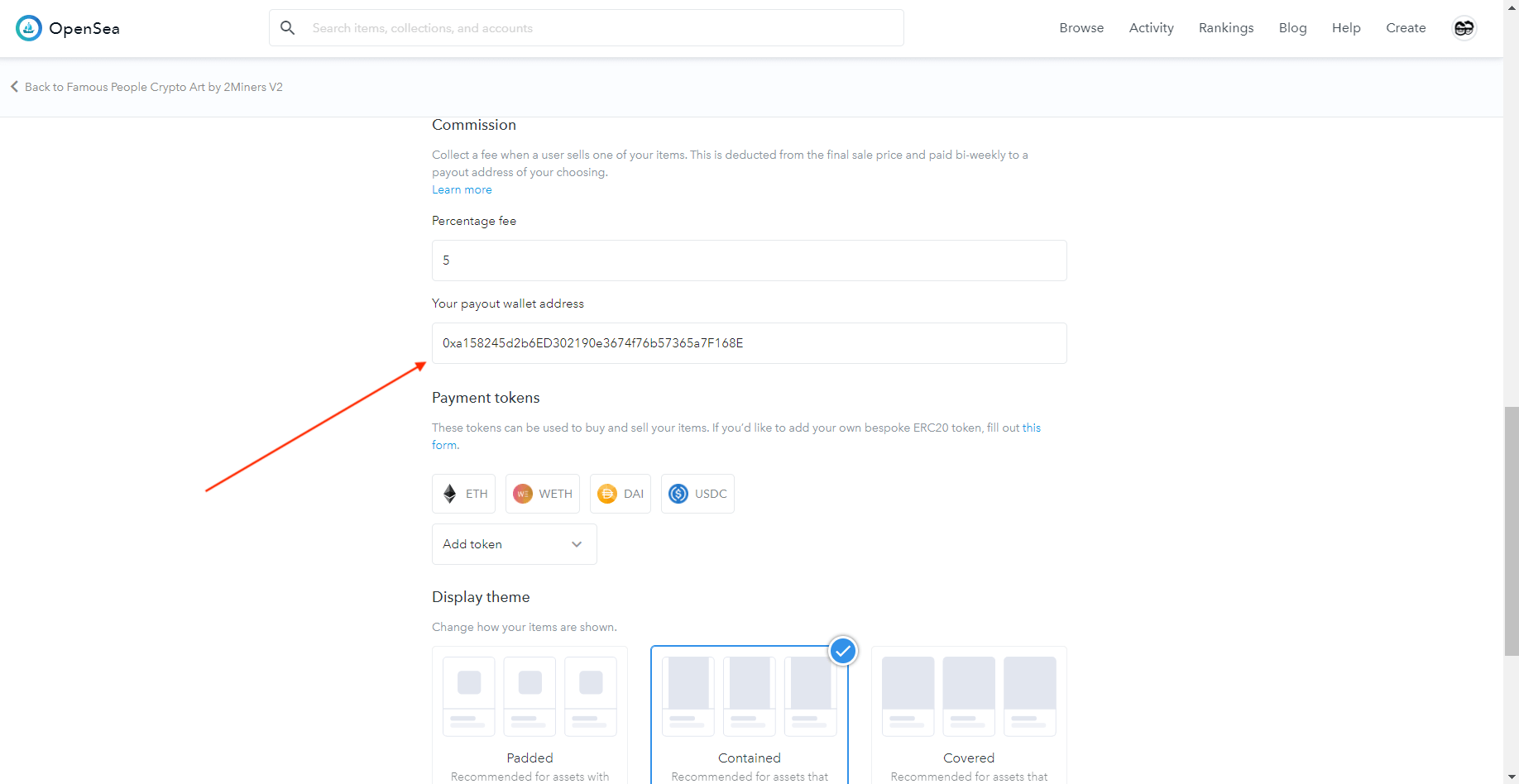
Task: Click the Add token dropdown chevron
Action: click(x=577, y=544)
